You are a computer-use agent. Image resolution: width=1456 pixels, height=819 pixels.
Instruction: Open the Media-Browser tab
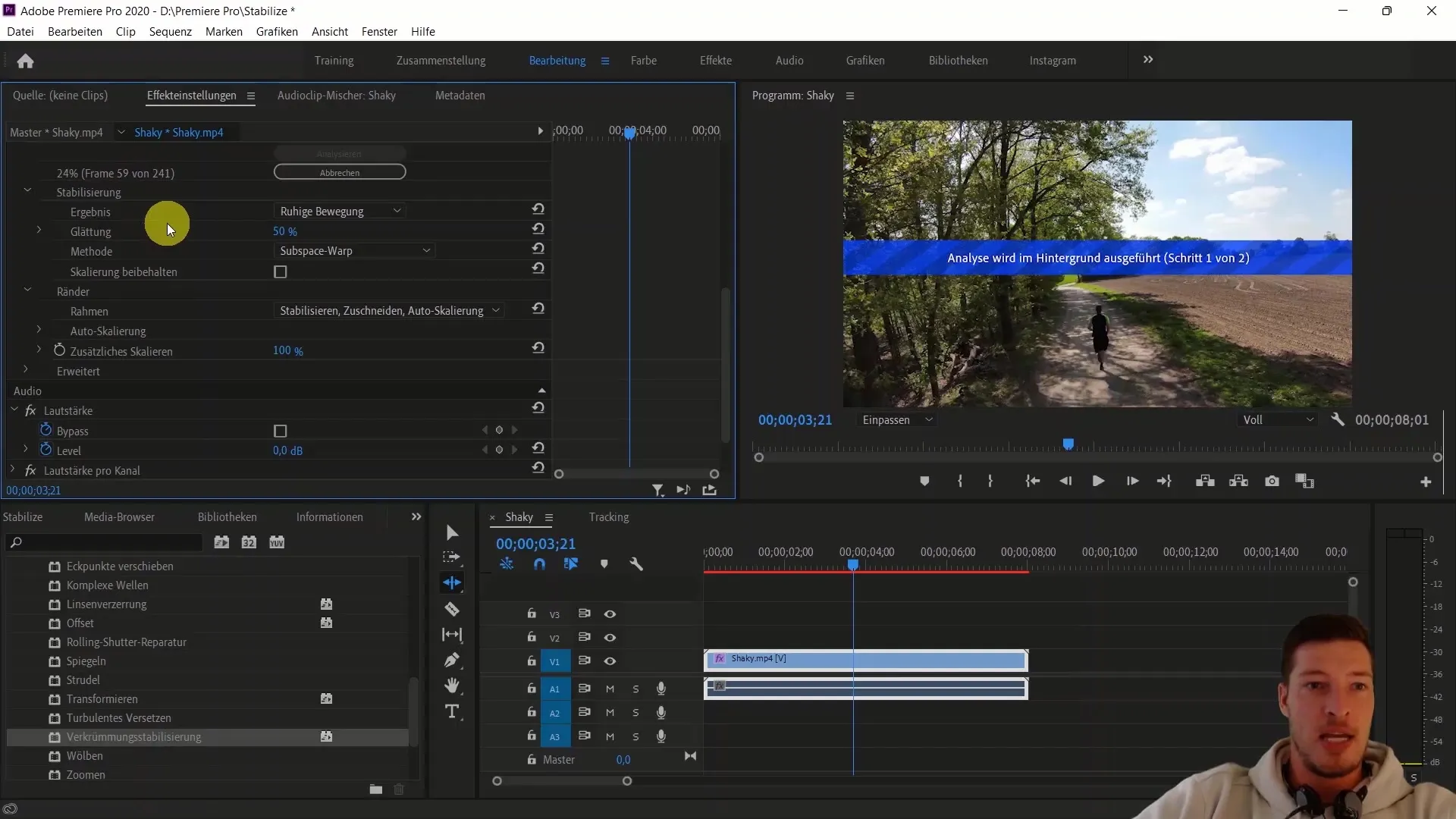(x=119, y=517)
